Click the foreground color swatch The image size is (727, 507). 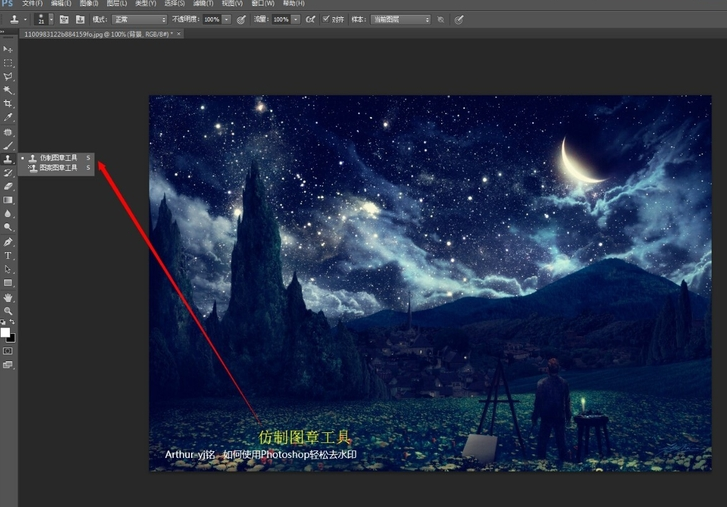[x=5, y=332]
